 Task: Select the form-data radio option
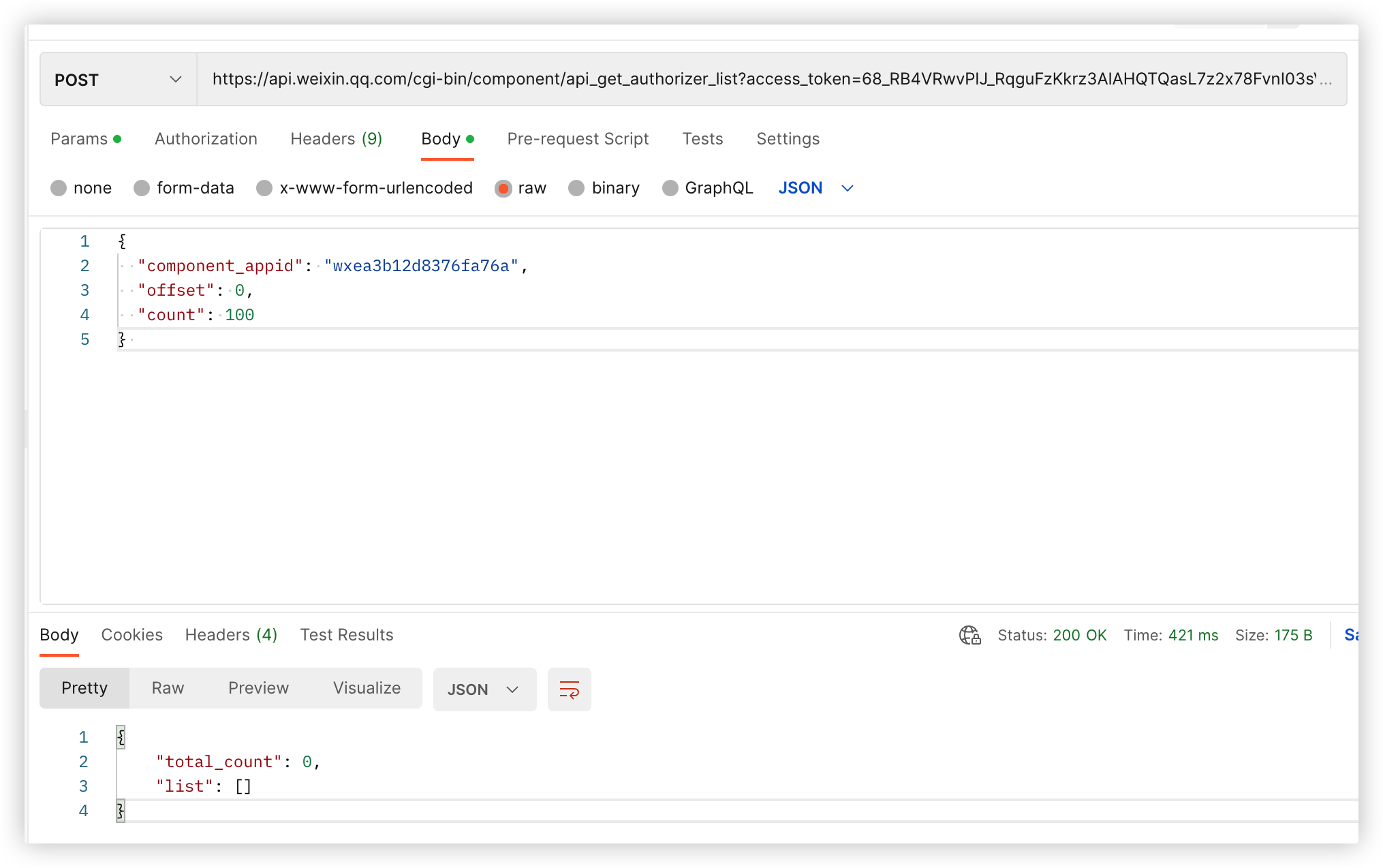click(x=142, y=189)
